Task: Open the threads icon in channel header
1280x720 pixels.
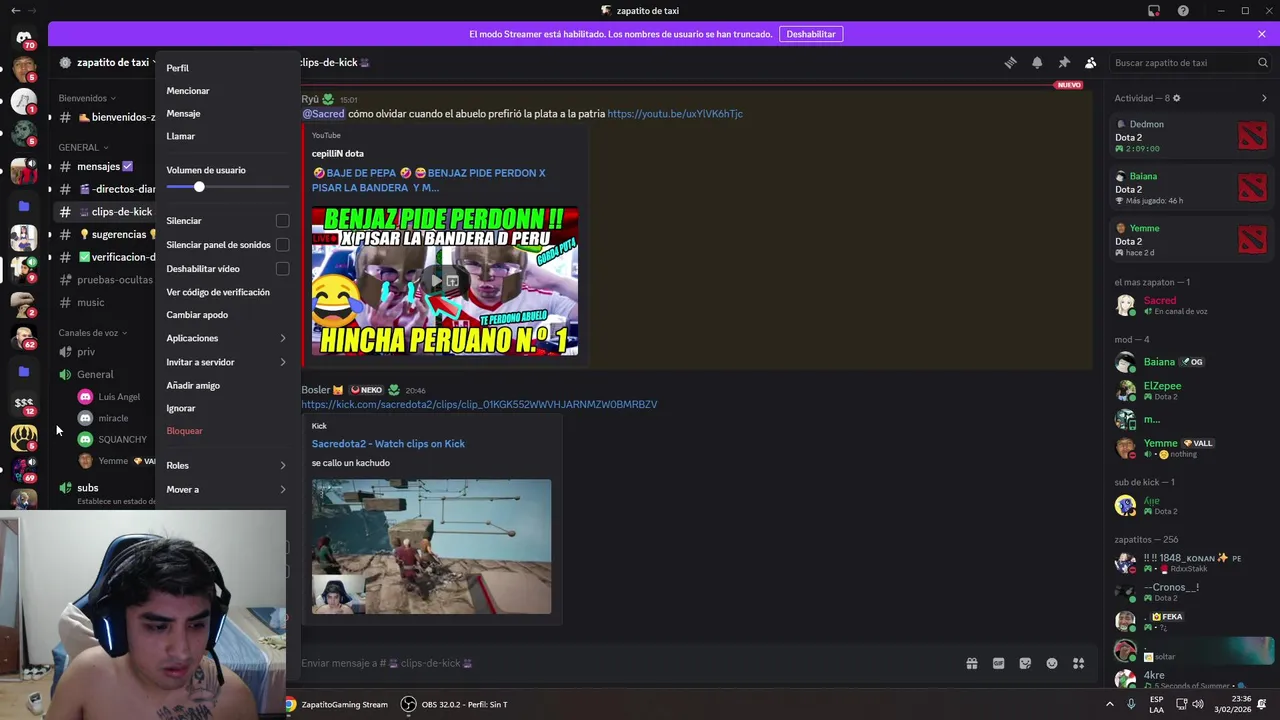Action: [1010, 62]
